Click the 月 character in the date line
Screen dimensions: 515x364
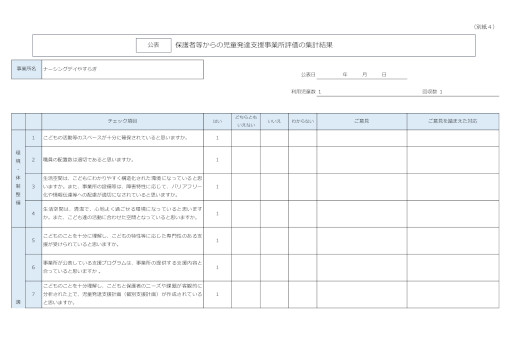365,75
